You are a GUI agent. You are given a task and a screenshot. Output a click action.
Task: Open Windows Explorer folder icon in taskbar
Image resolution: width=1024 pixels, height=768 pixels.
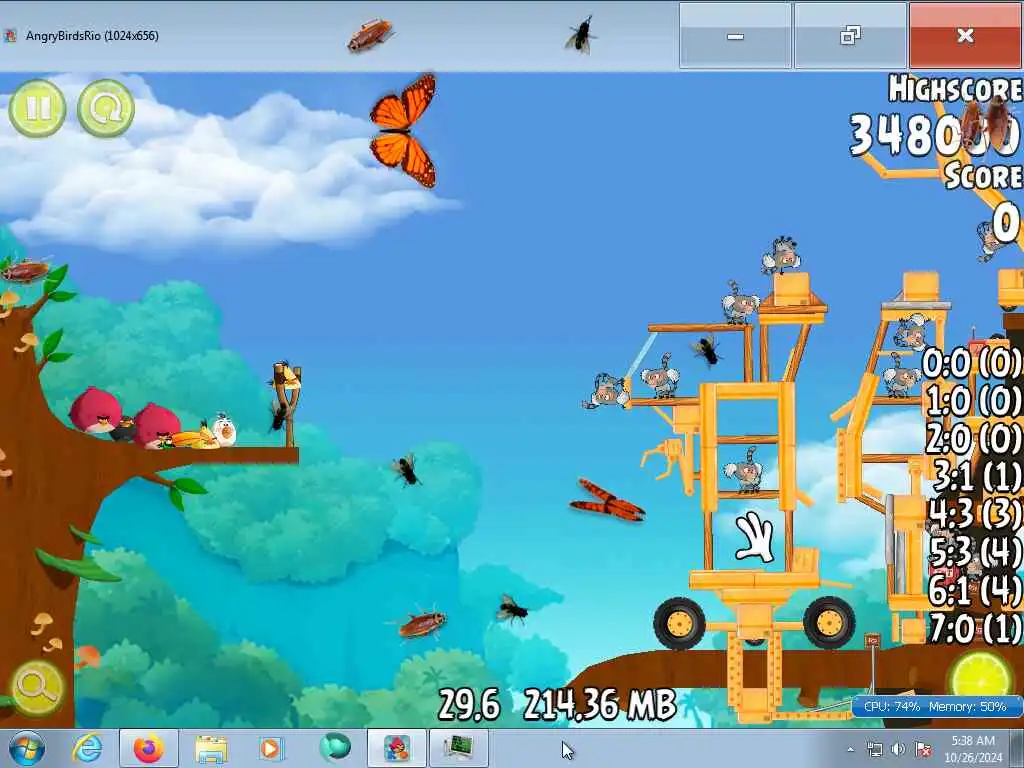point(211,749)
